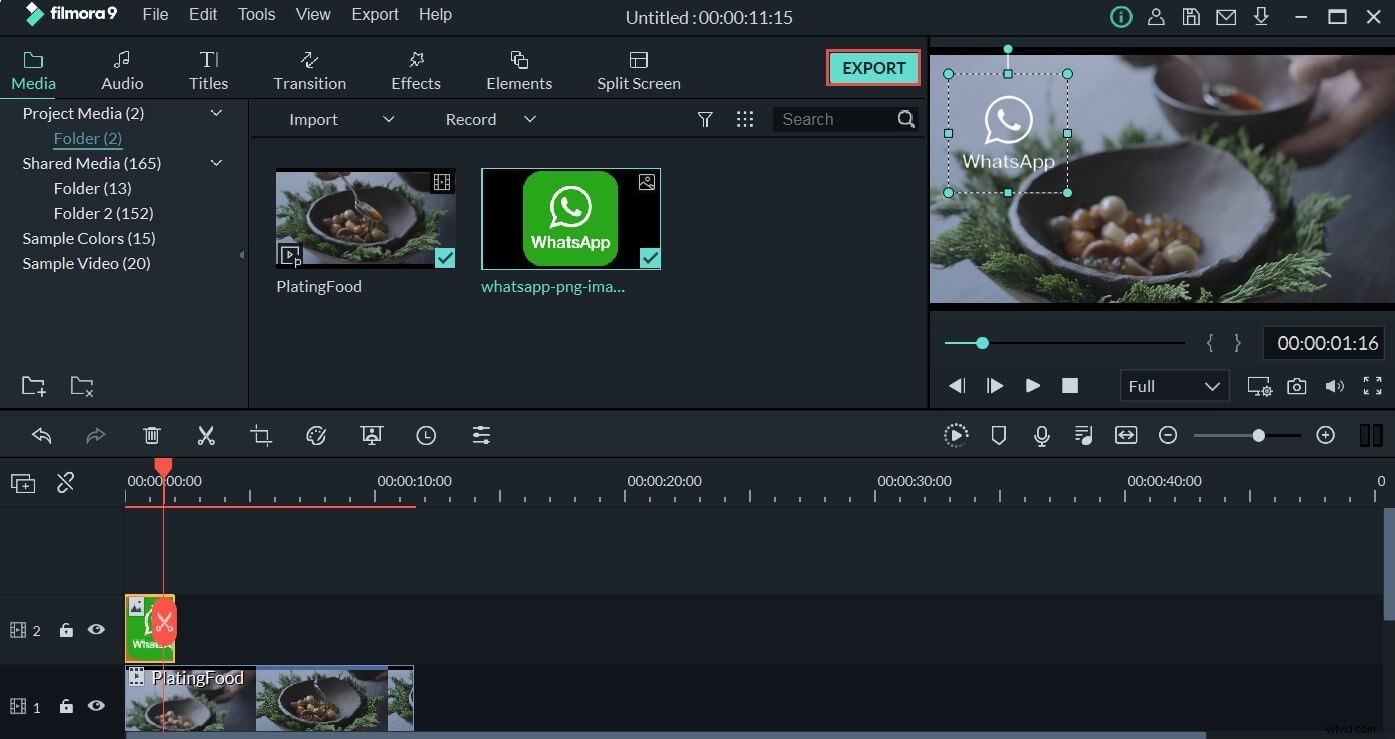Open the Full playback quality dropdown

(x=1174, y=386)
